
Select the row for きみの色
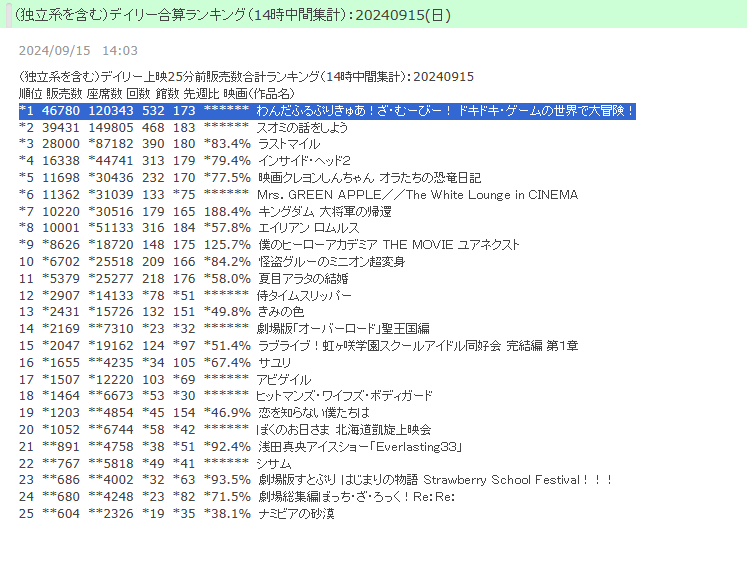162,311
